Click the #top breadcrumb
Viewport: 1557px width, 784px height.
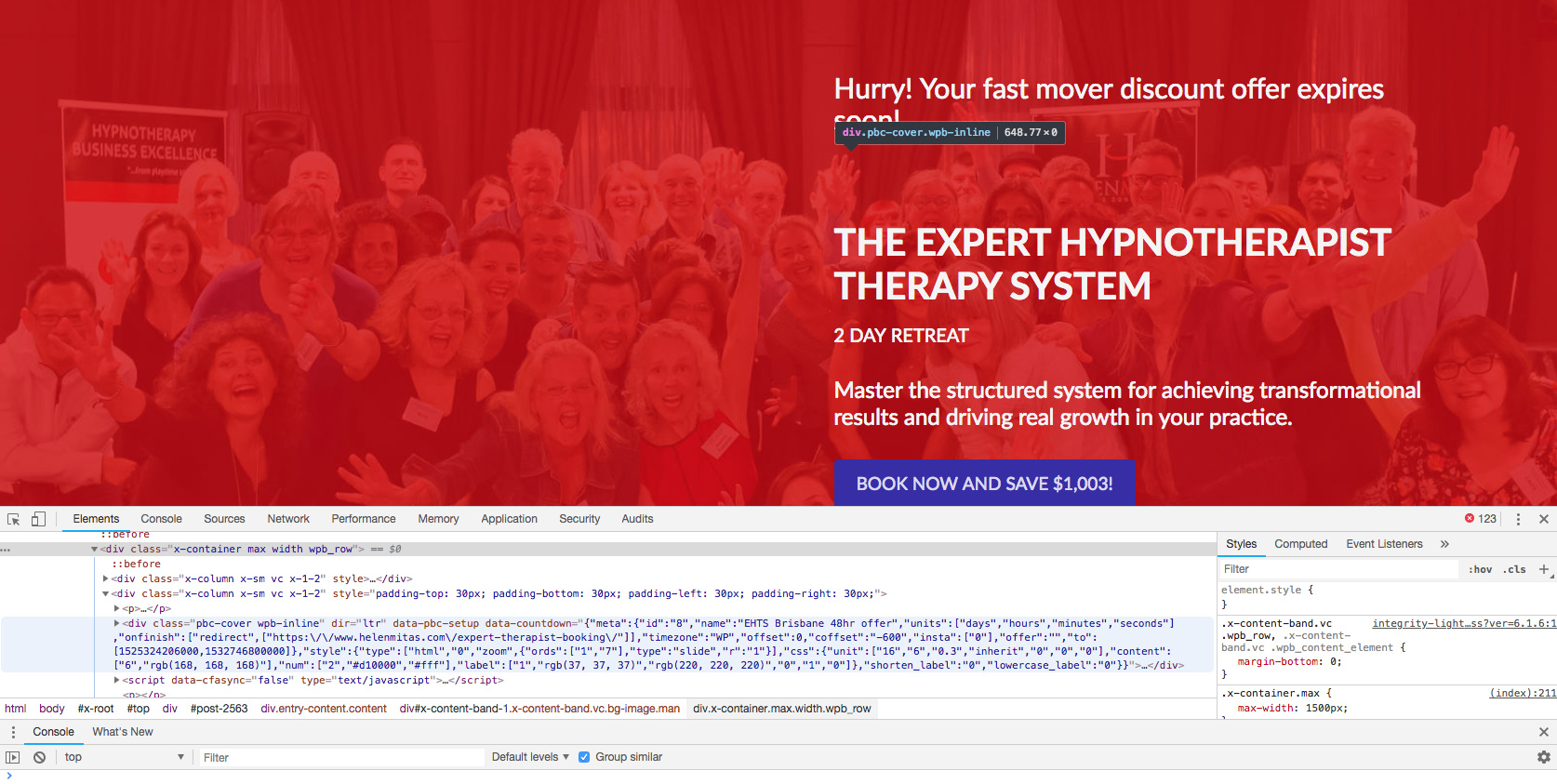(x=139, y=709)
